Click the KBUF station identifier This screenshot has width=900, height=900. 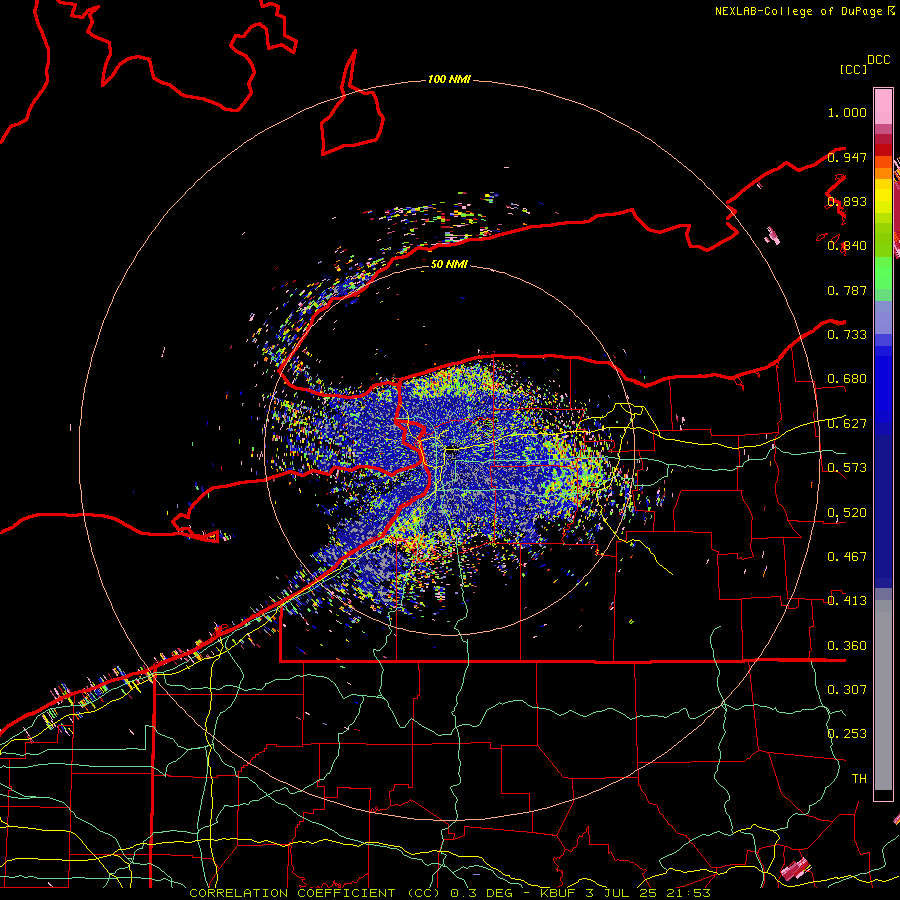click(559, 893)
